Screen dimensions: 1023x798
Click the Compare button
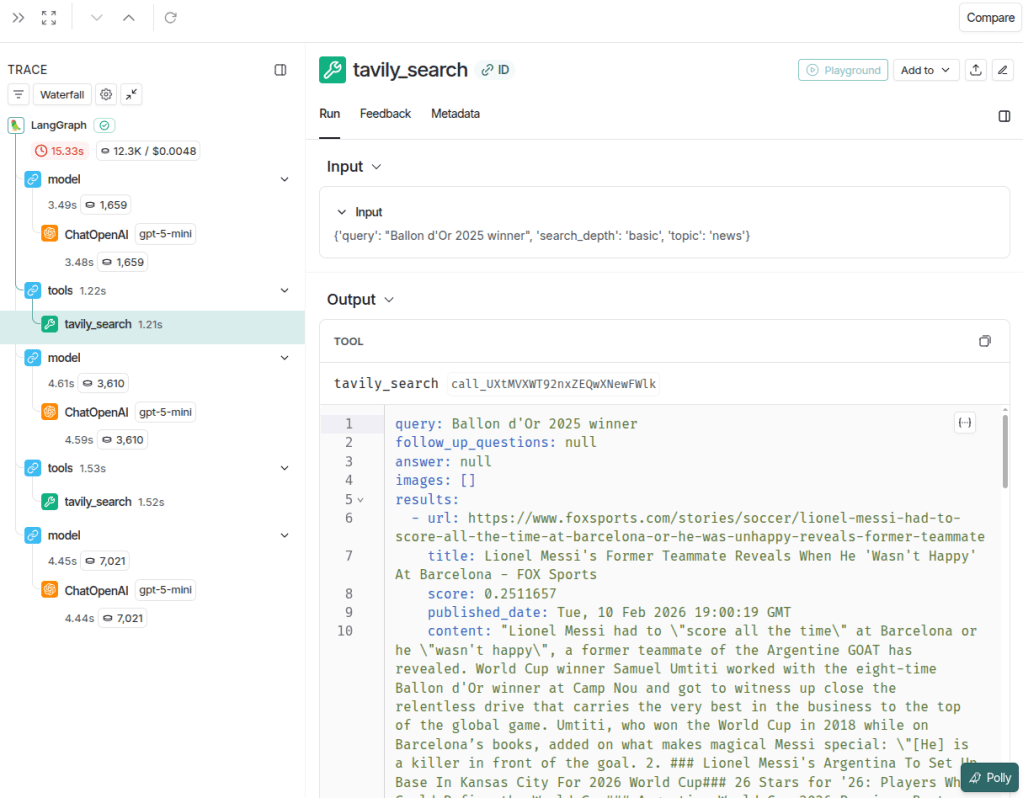click(990, 18)
